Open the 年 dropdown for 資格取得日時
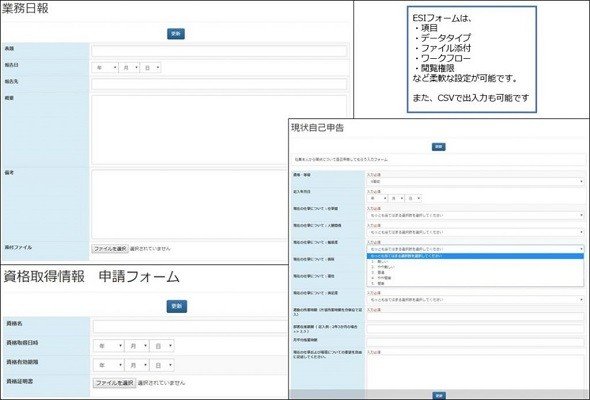The height and width of the screenshot is (400, 590). click(x=109, y=345)
